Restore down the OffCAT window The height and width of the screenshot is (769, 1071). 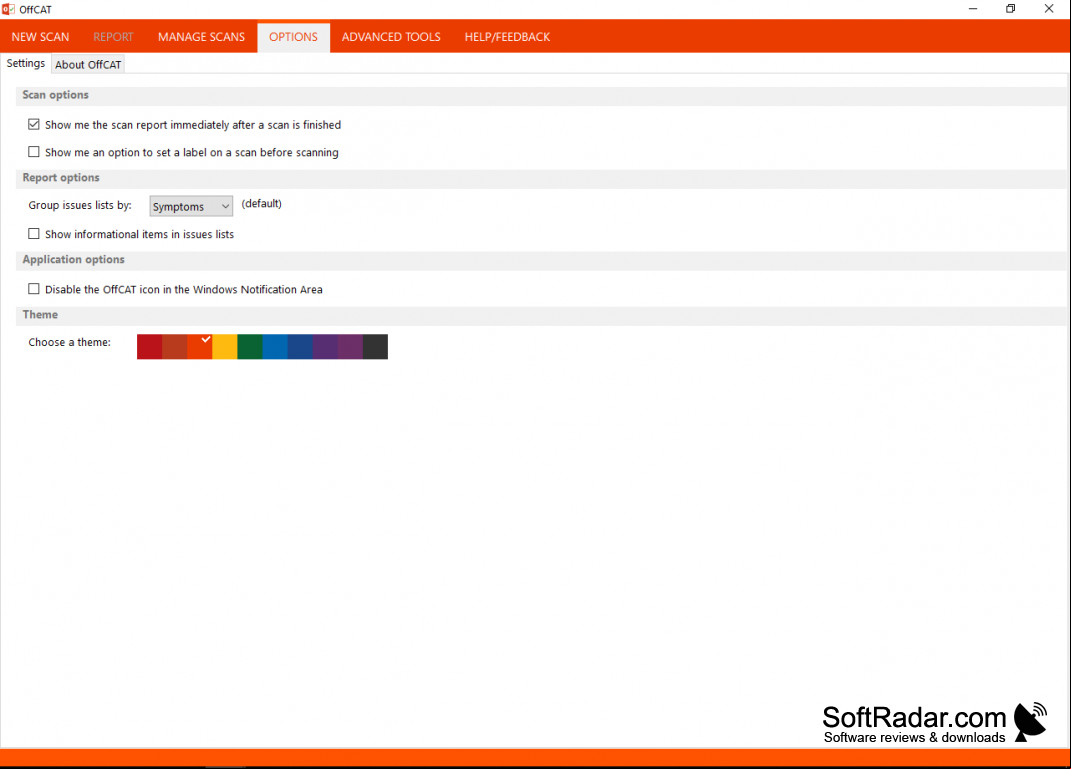tap(1011, 9)
